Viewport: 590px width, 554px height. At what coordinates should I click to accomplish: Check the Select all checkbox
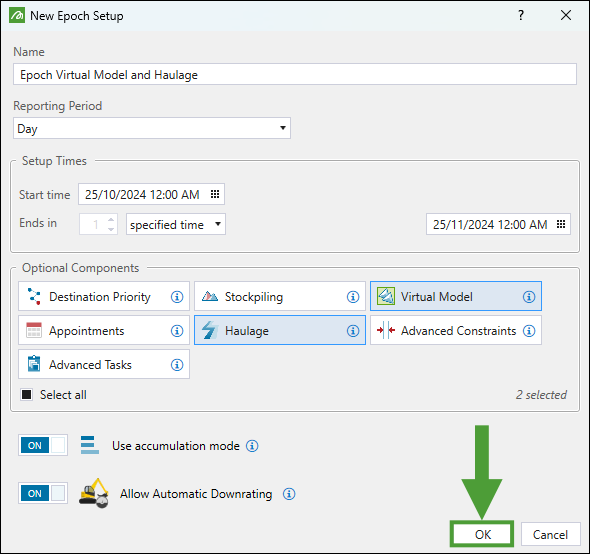[x=27, y=395]
